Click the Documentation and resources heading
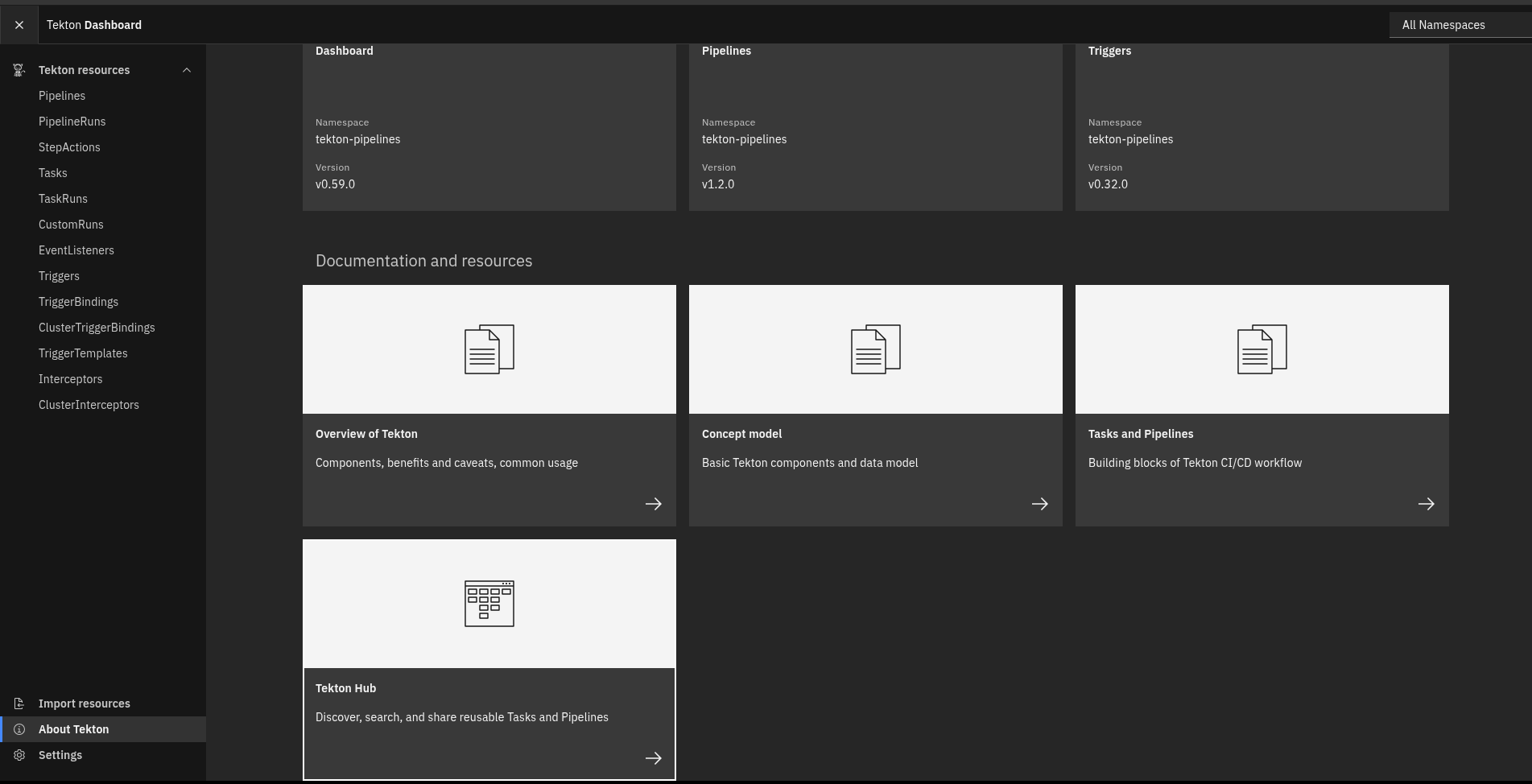The height and width of the screenshot is (784, 1532). (423, 261)
